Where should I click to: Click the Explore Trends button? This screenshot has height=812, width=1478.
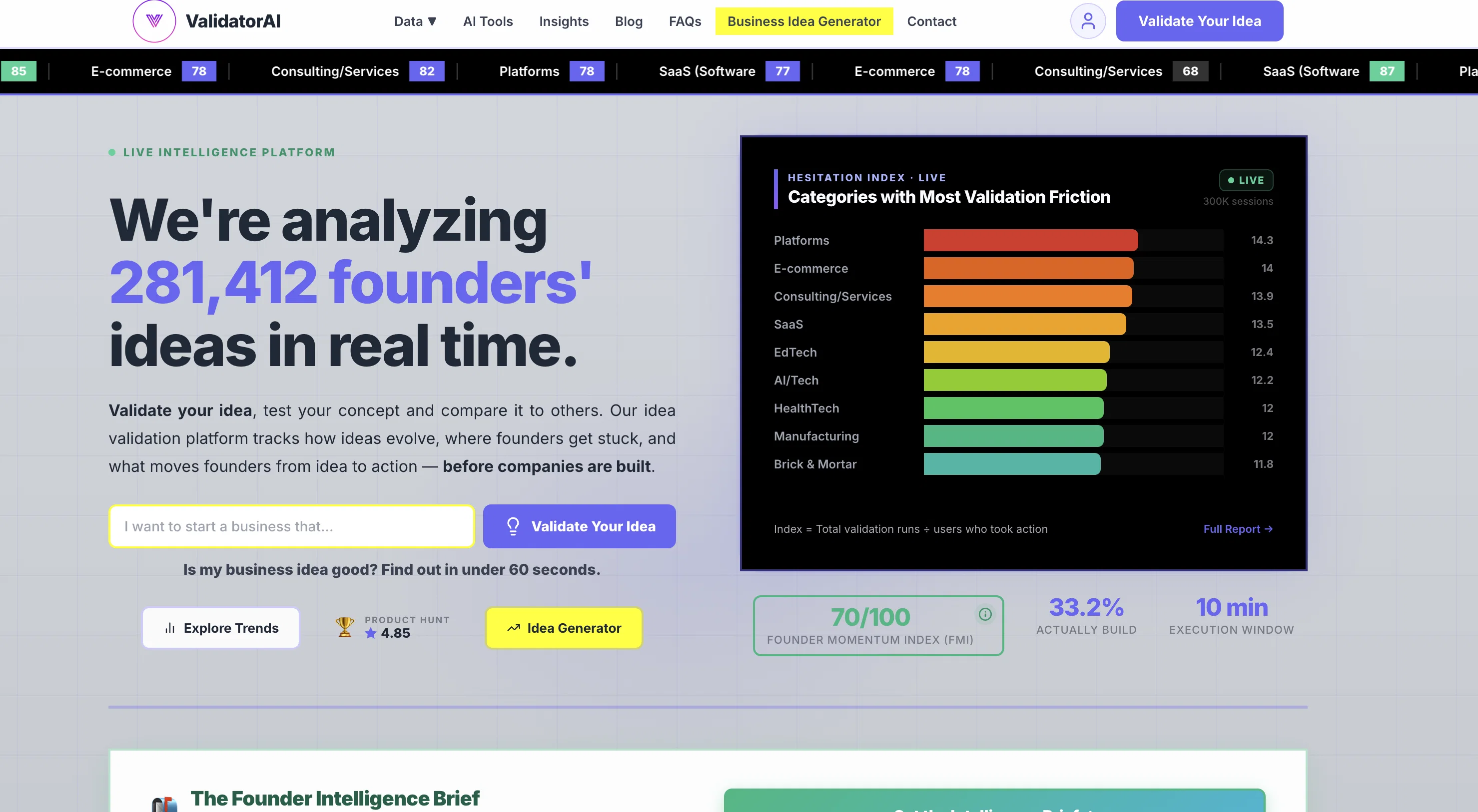(220, 628)
